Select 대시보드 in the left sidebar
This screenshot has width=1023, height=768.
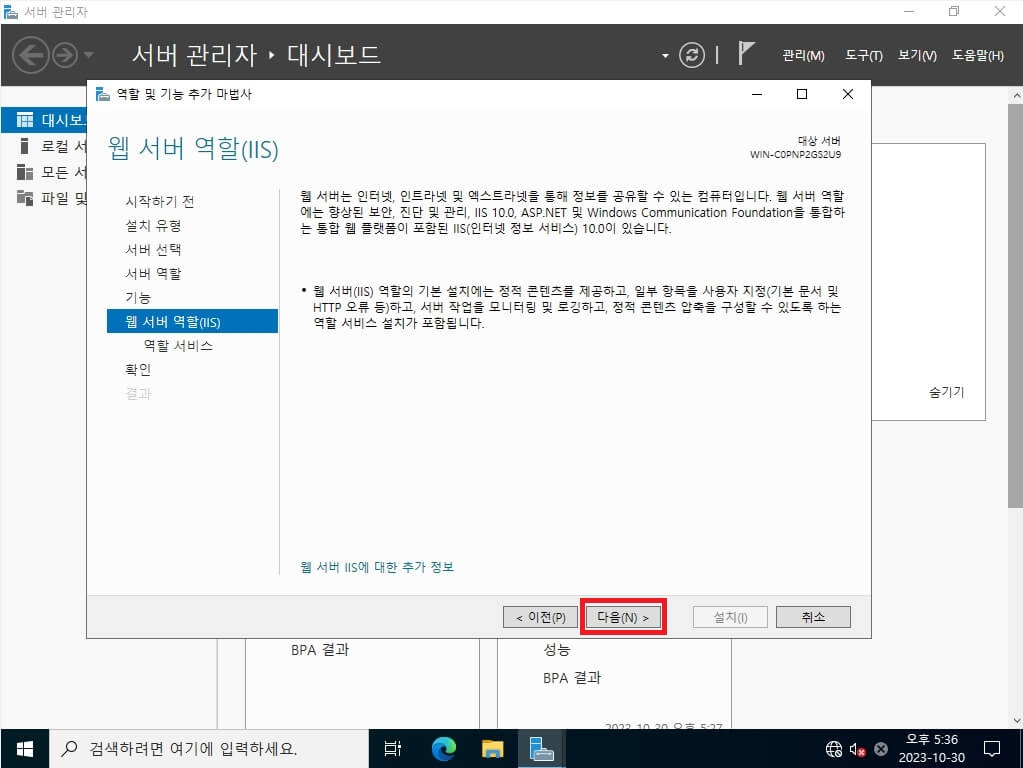click(x=44, y=120)
